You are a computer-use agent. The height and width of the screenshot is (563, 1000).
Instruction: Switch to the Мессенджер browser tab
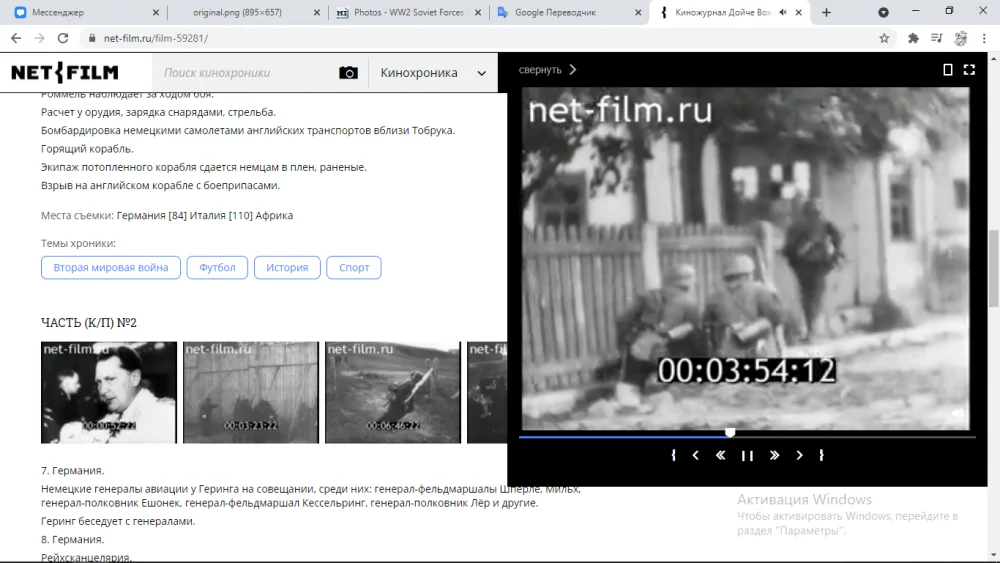coord(75,12)
